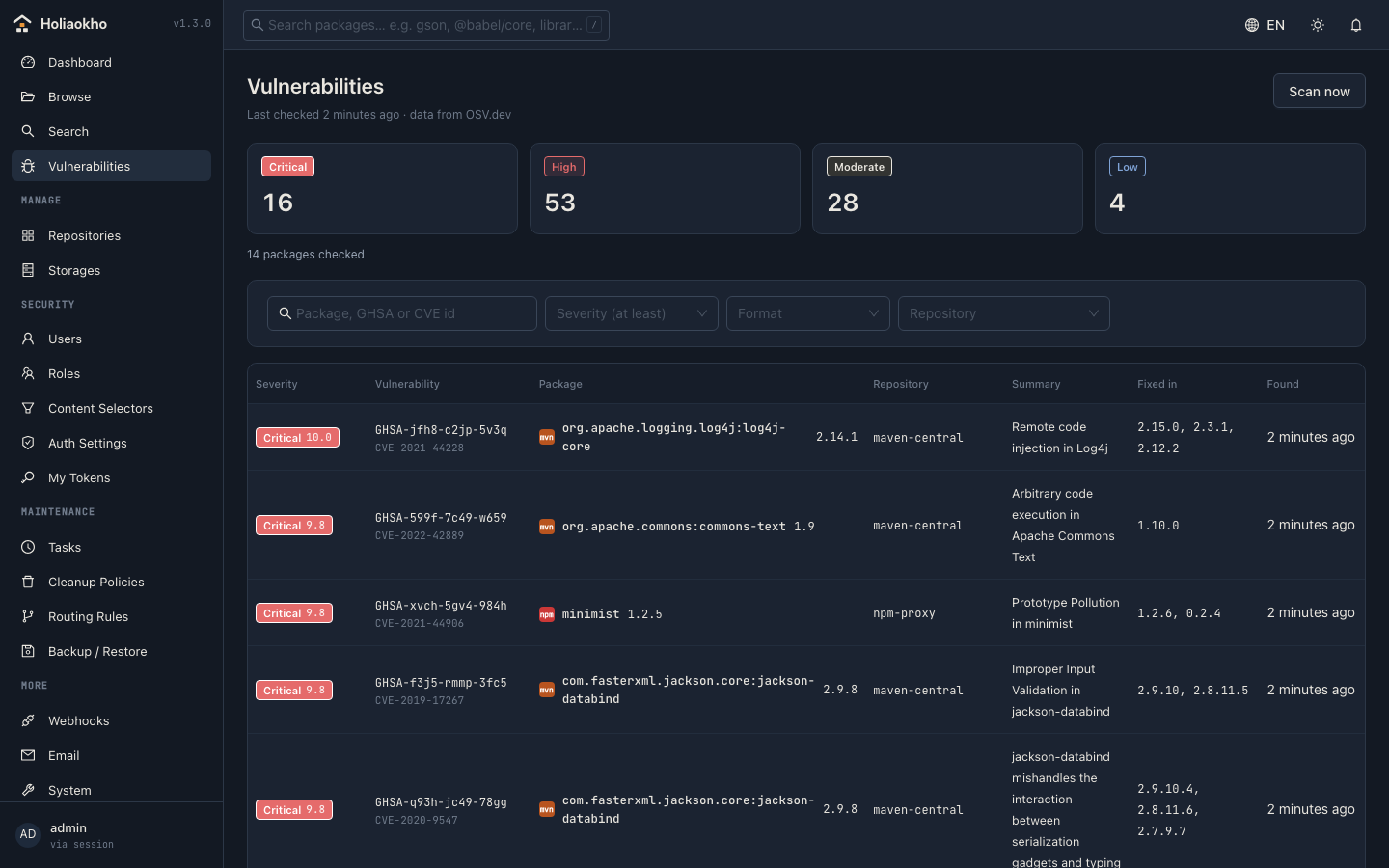
Task: Open the admin user account menu
Action: [x=111, y=835]
